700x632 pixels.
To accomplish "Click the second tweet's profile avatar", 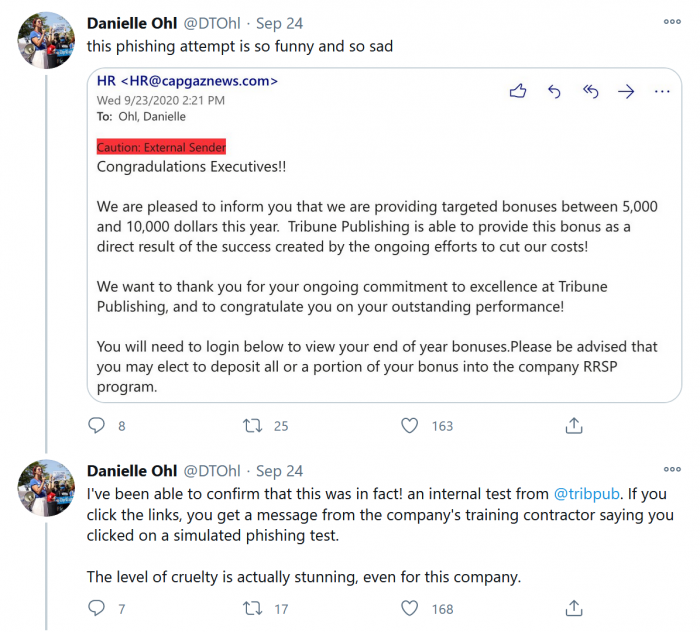I will point(46,489).
